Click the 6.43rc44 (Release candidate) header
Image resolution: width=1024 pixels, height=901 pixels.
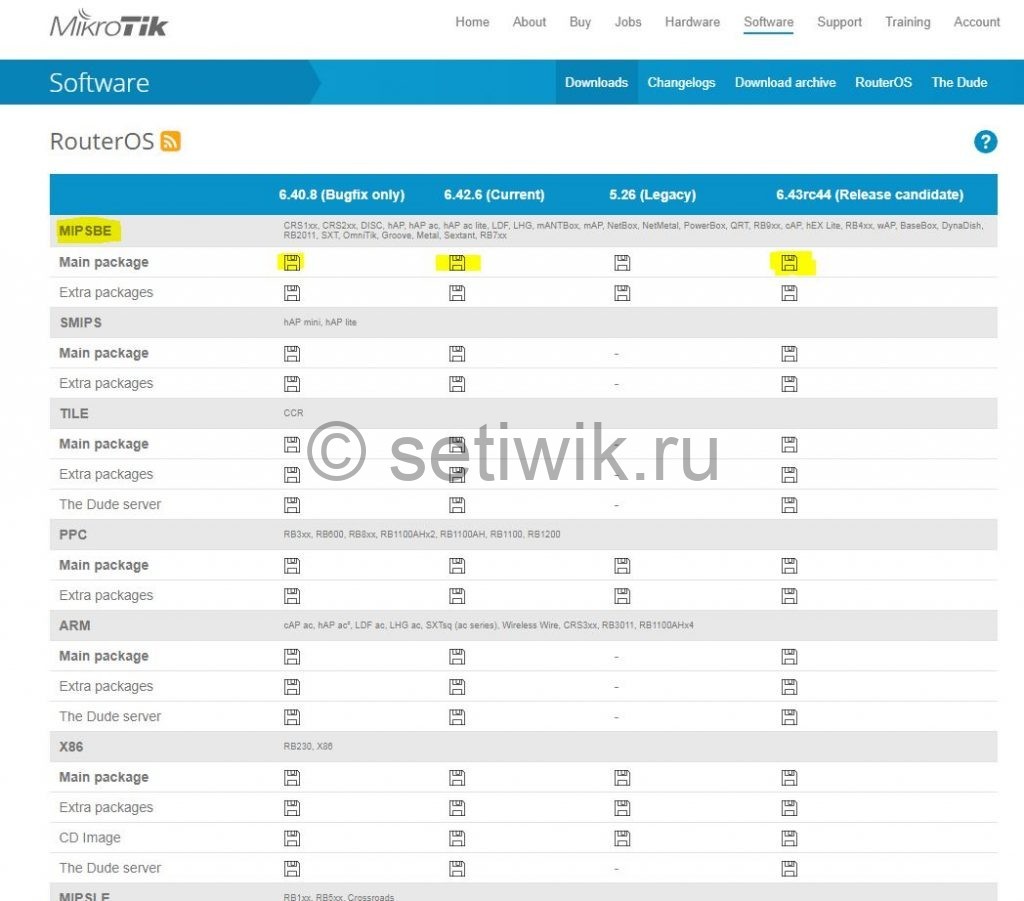[x=869, y=195]
